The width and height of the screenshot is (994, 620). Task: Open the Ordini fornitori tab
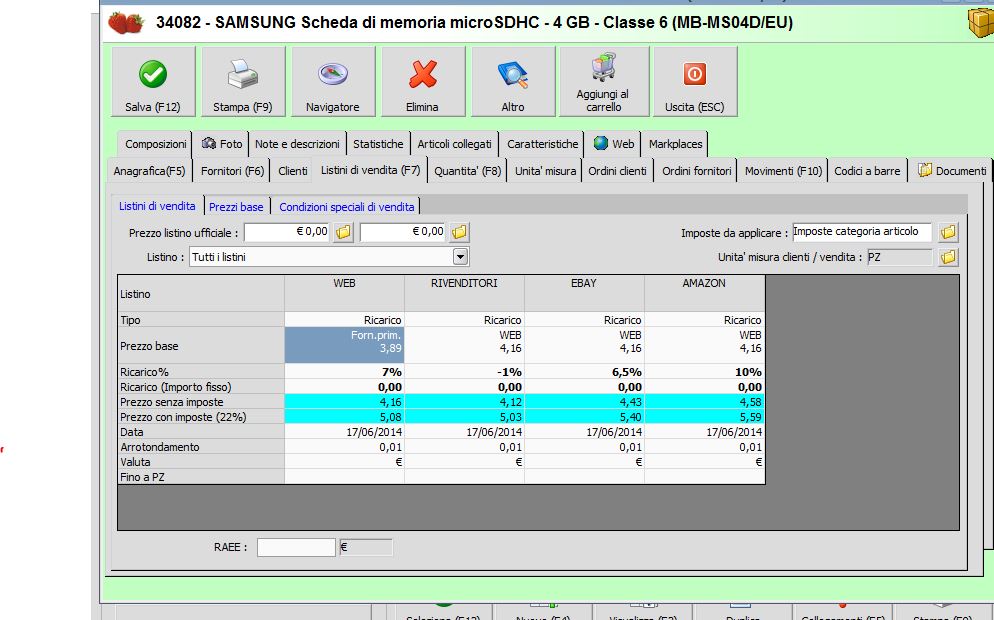click(697, 171)
